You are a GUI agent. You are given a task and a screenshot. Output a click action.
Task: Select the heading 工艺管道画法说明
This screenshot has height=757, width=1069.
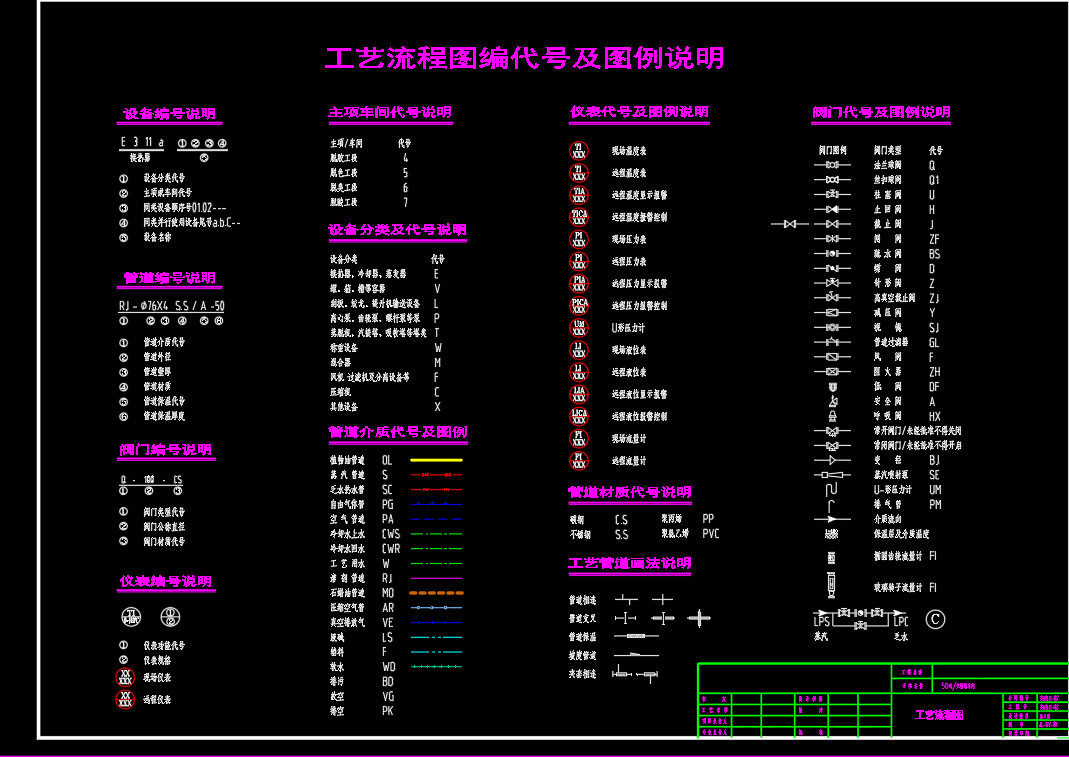point(630,563)
